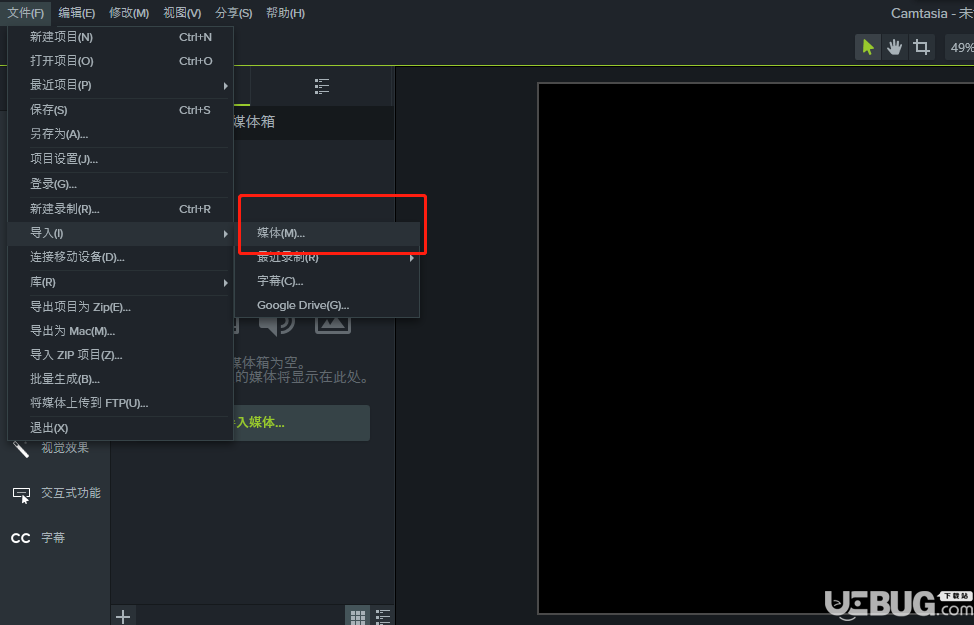
Task: Open the 文件(F) menu
Action: point(25,13)
